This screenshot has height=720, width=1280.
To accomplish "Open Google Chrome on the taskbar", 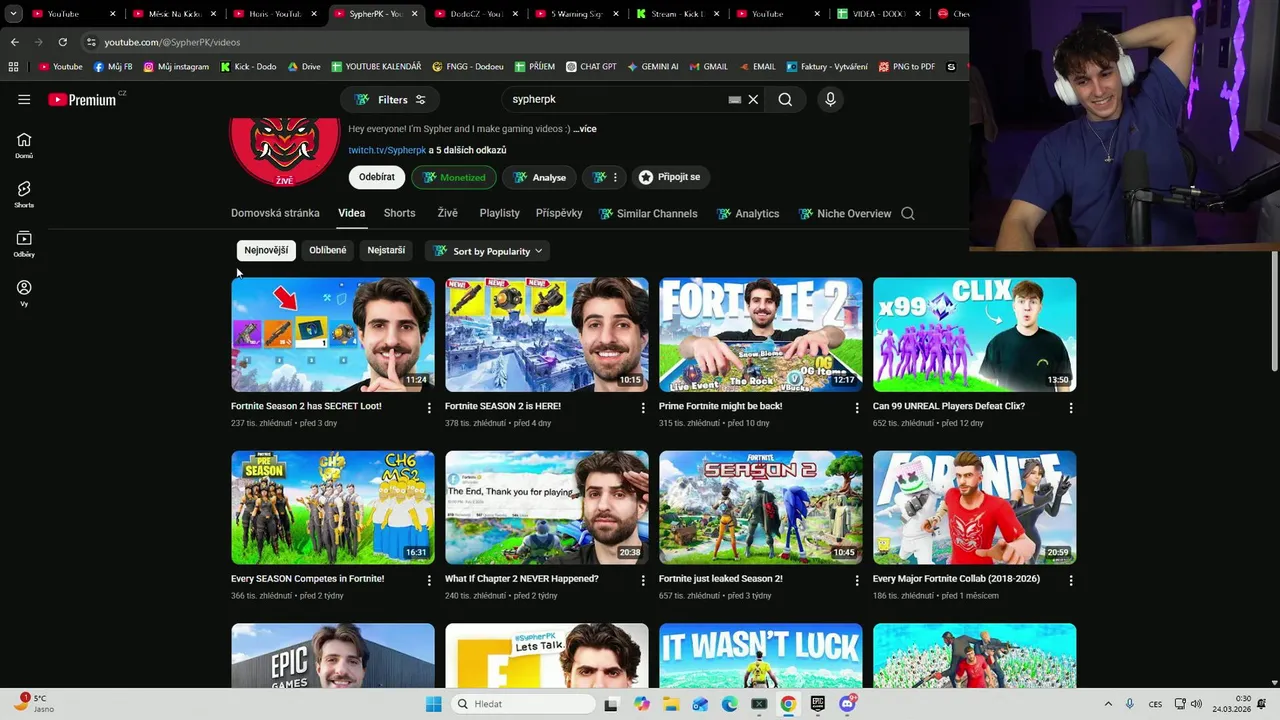I will [x=788, y=704].
